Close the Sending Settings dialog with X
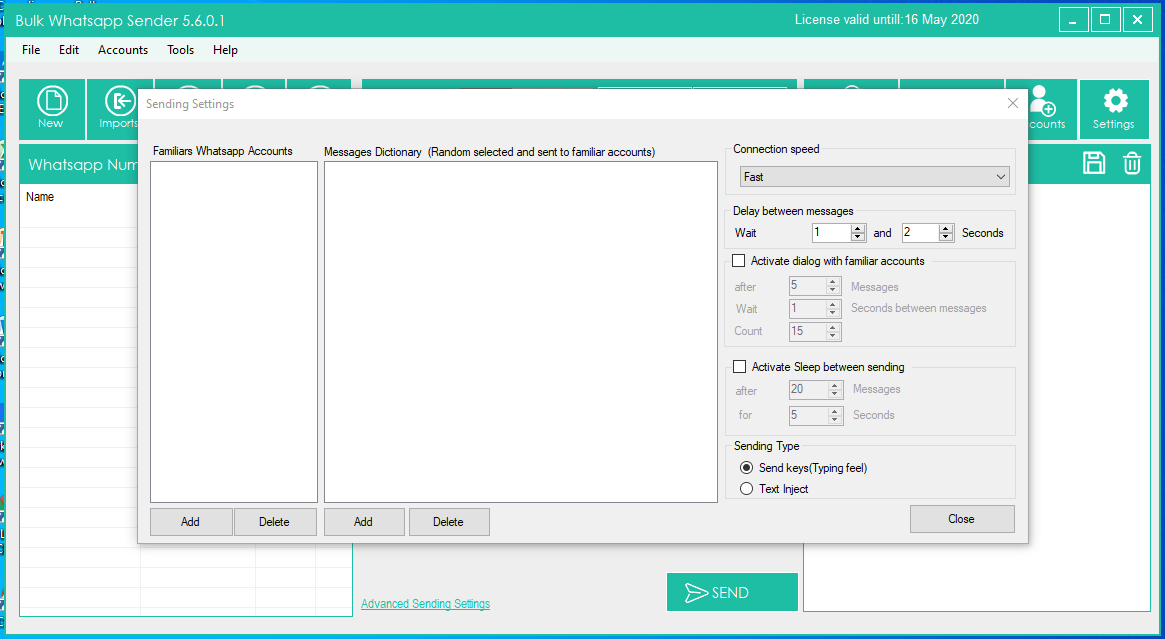The image size is (1165, 639). click(x=1012, y=103)
